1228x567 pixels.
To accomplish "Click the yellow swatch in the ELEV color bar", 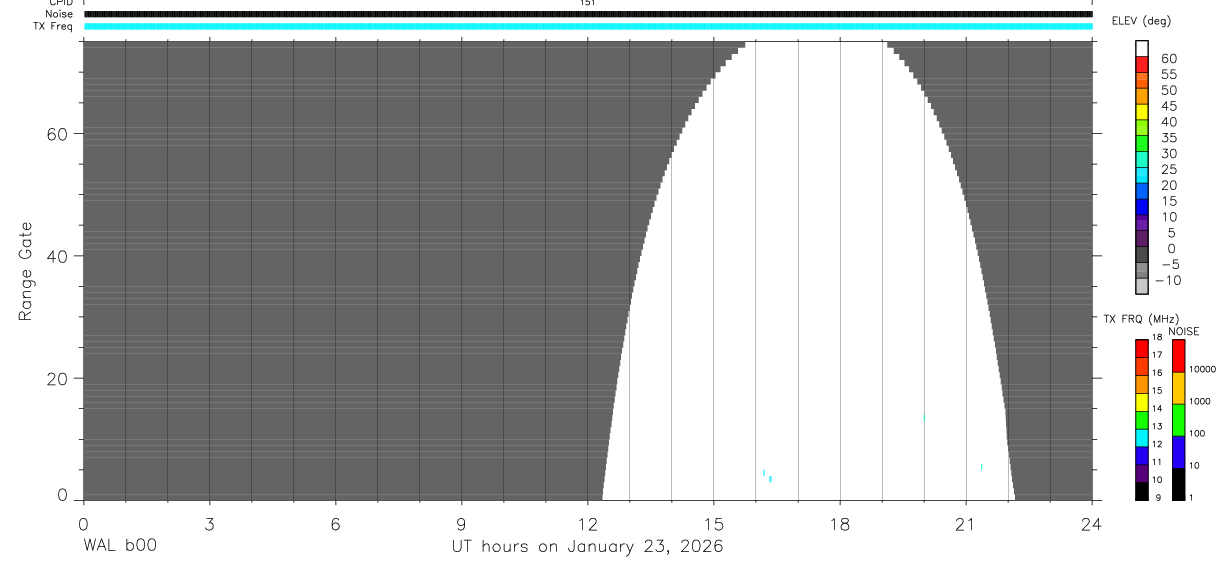I will (1142, 112).
